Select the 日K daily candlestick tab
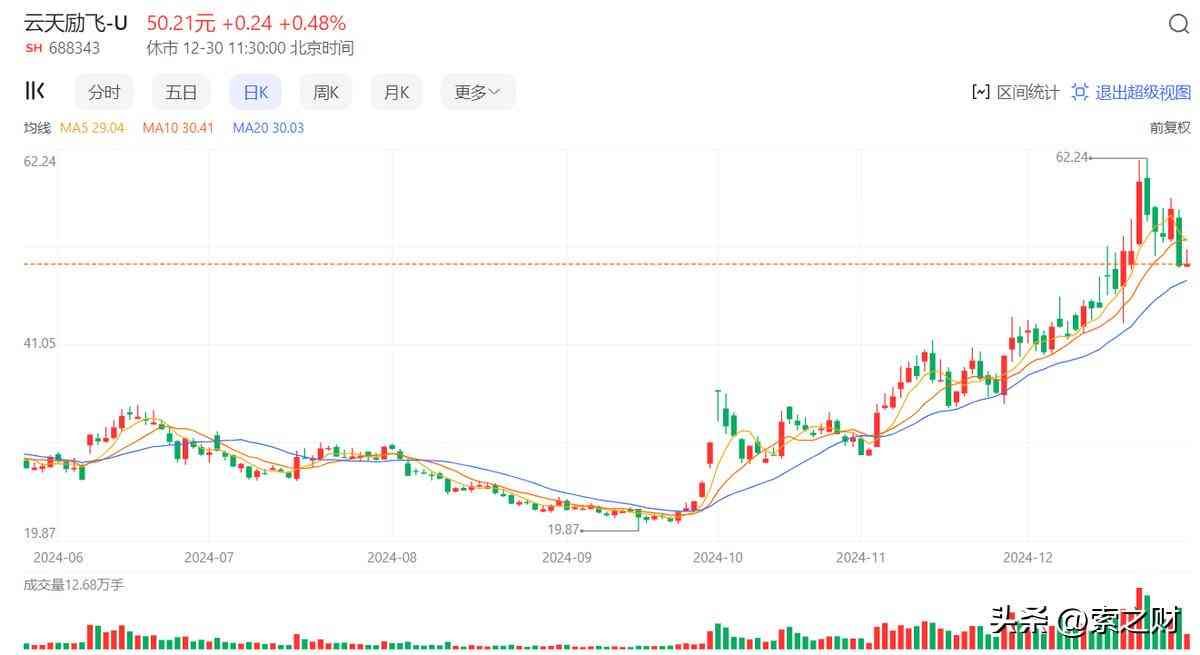Image resolution: width=1200 pixels, height=655 pixels. 255,92
